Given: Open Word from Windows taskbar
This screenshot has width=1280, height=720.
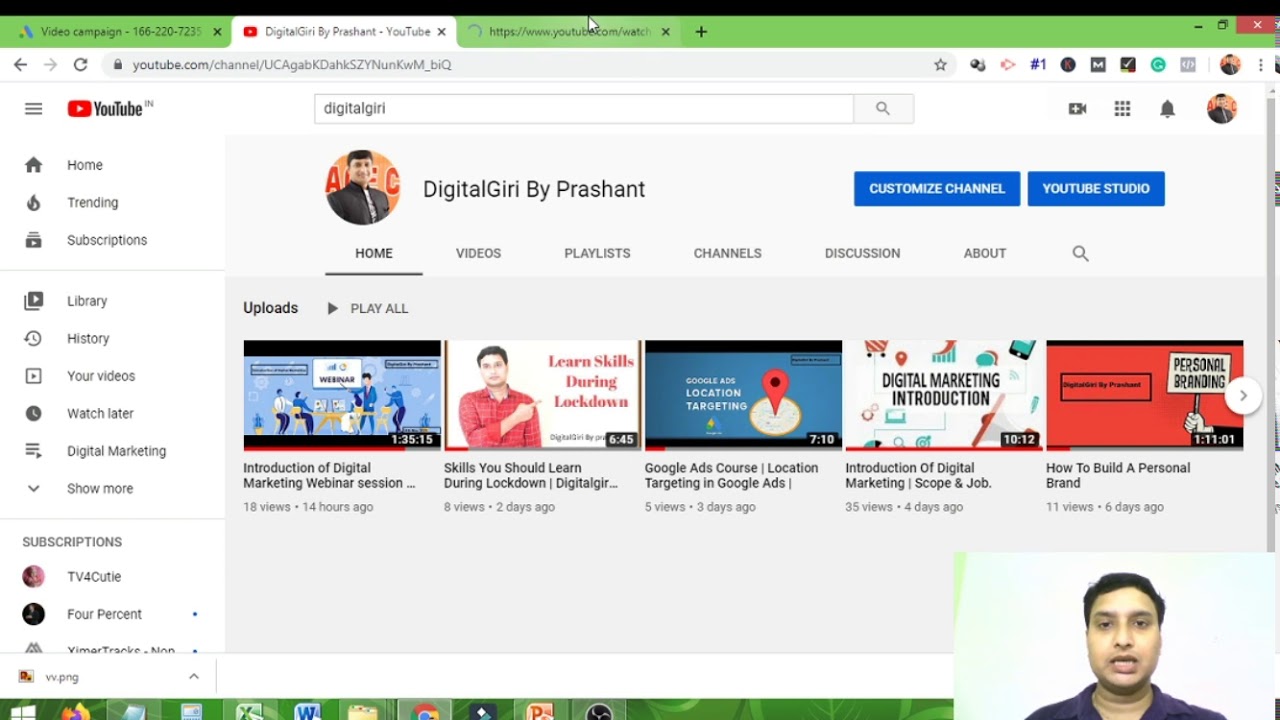Looking at the screenshot, I should click(x=307, y=712).
